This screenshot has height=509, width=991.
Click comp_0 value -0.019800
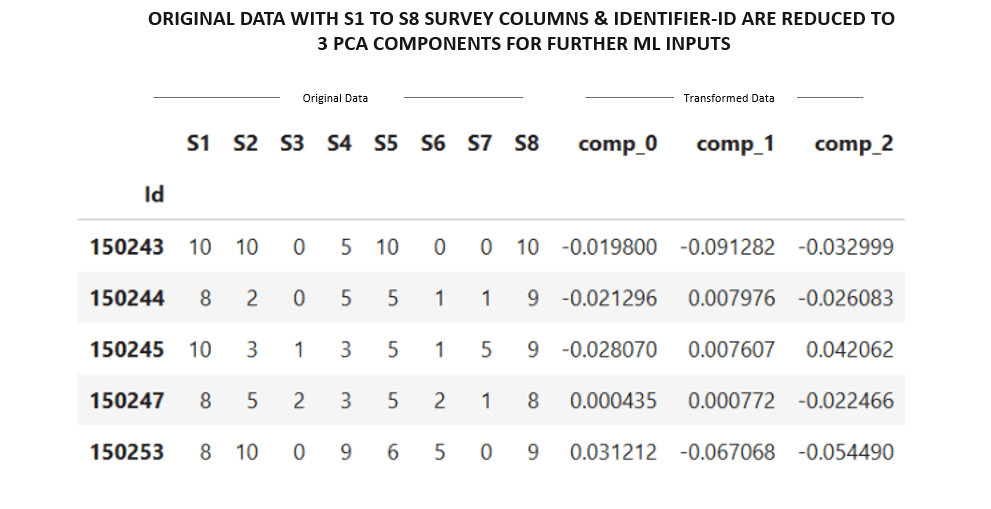[x=609, y=247]
